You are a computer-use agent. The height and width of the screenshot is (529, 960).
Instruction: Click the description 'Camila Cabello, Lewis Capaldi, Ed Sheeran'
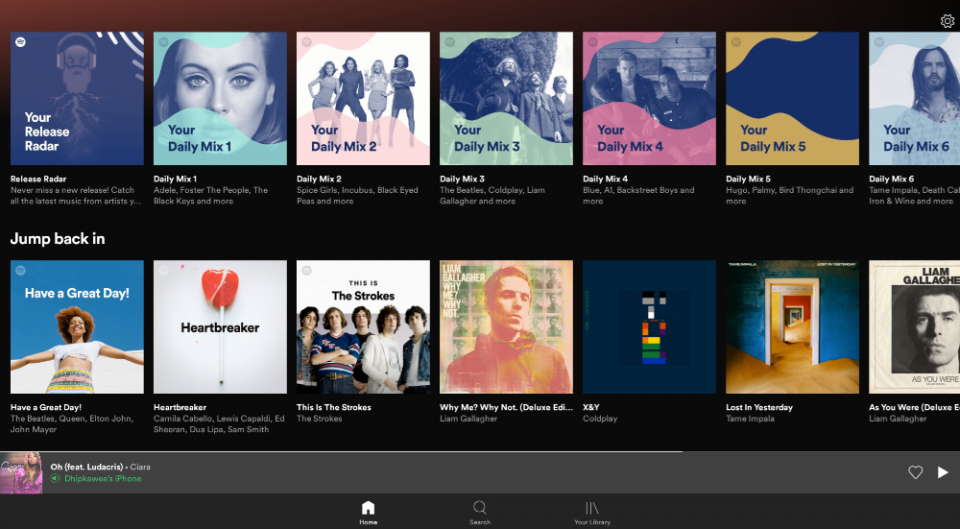coord(219,424)
